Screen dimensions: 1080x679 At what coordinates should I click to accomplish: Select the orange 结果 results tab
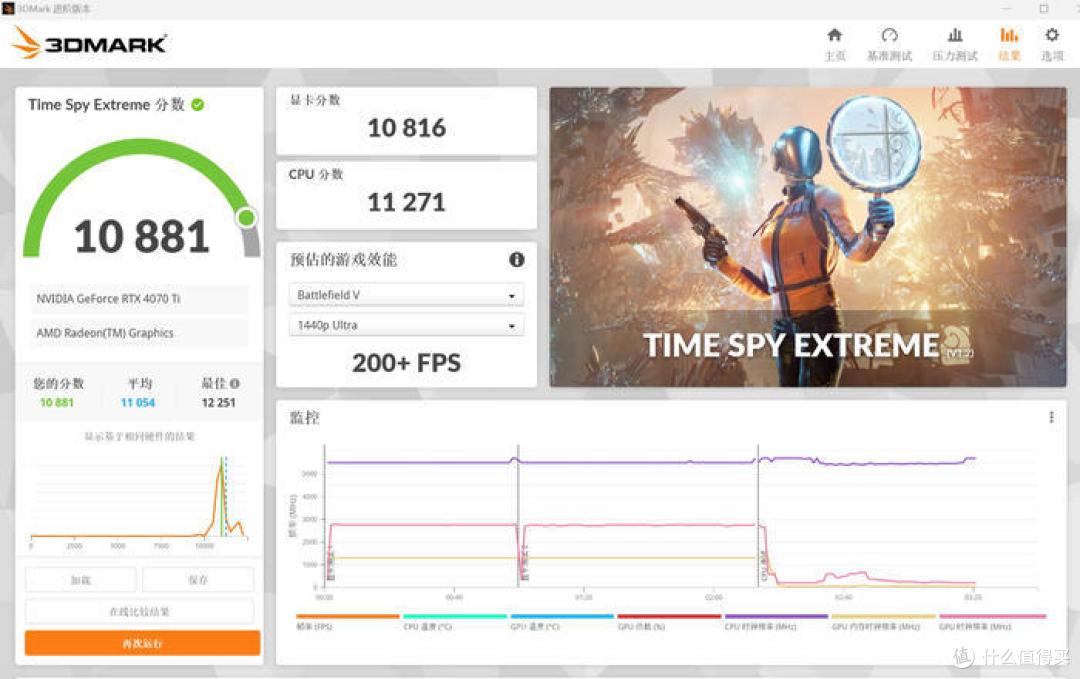1009,44
